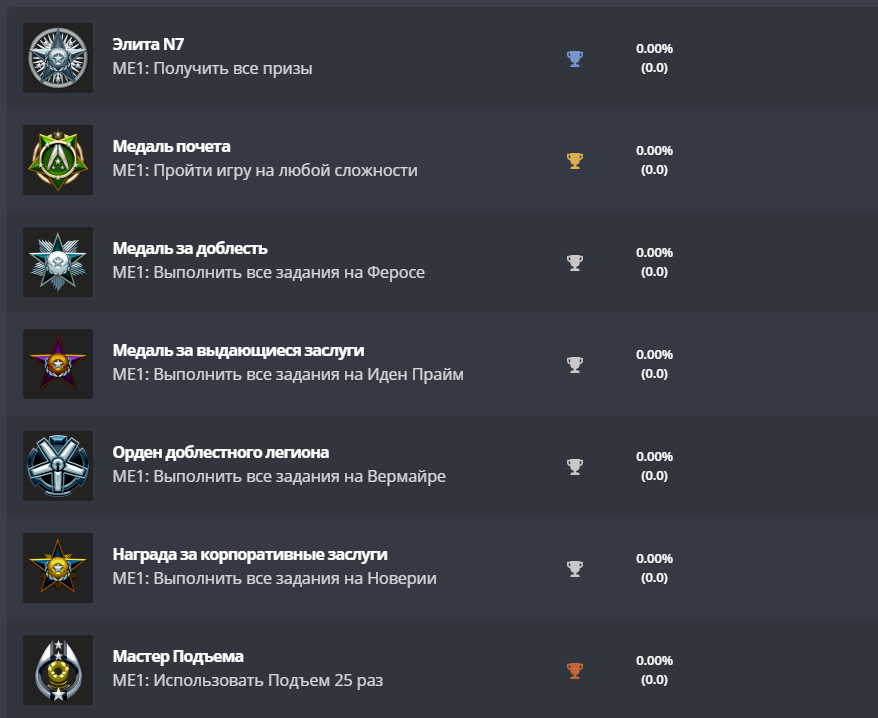Click the silver trophy for Орден доблестного легиона
This screenshot has height=718, width=878.
(575, 467)
